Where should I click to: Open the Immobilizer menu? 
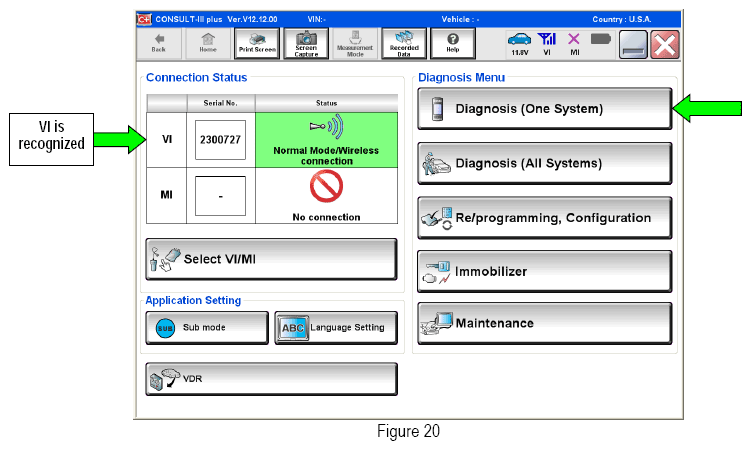[545, 271]
